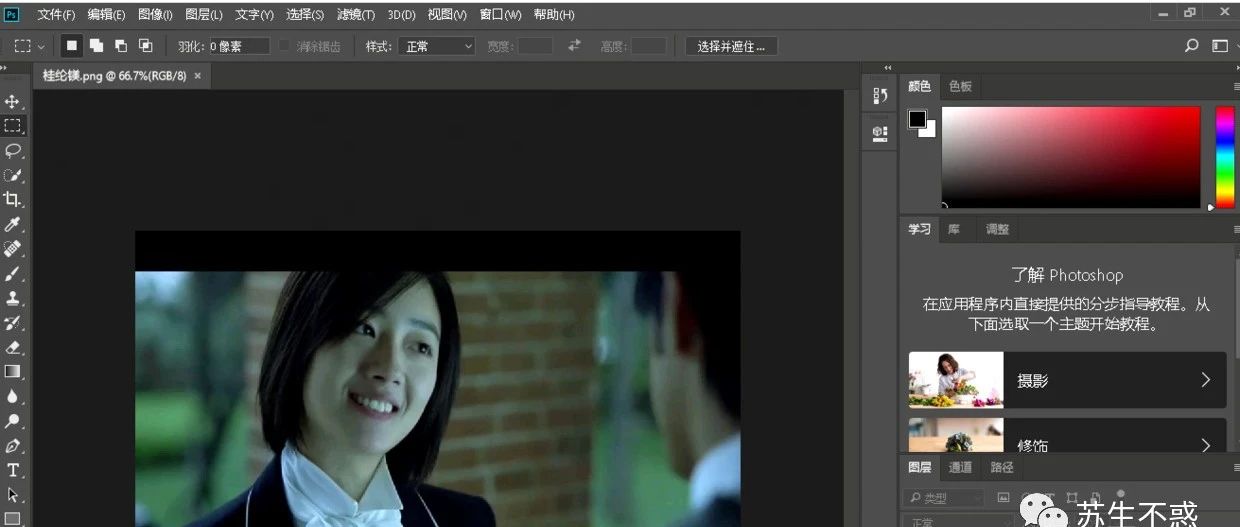
Task: Click the rainbow hue slider
Action: pyautogui.click(x=1224, y=157)
